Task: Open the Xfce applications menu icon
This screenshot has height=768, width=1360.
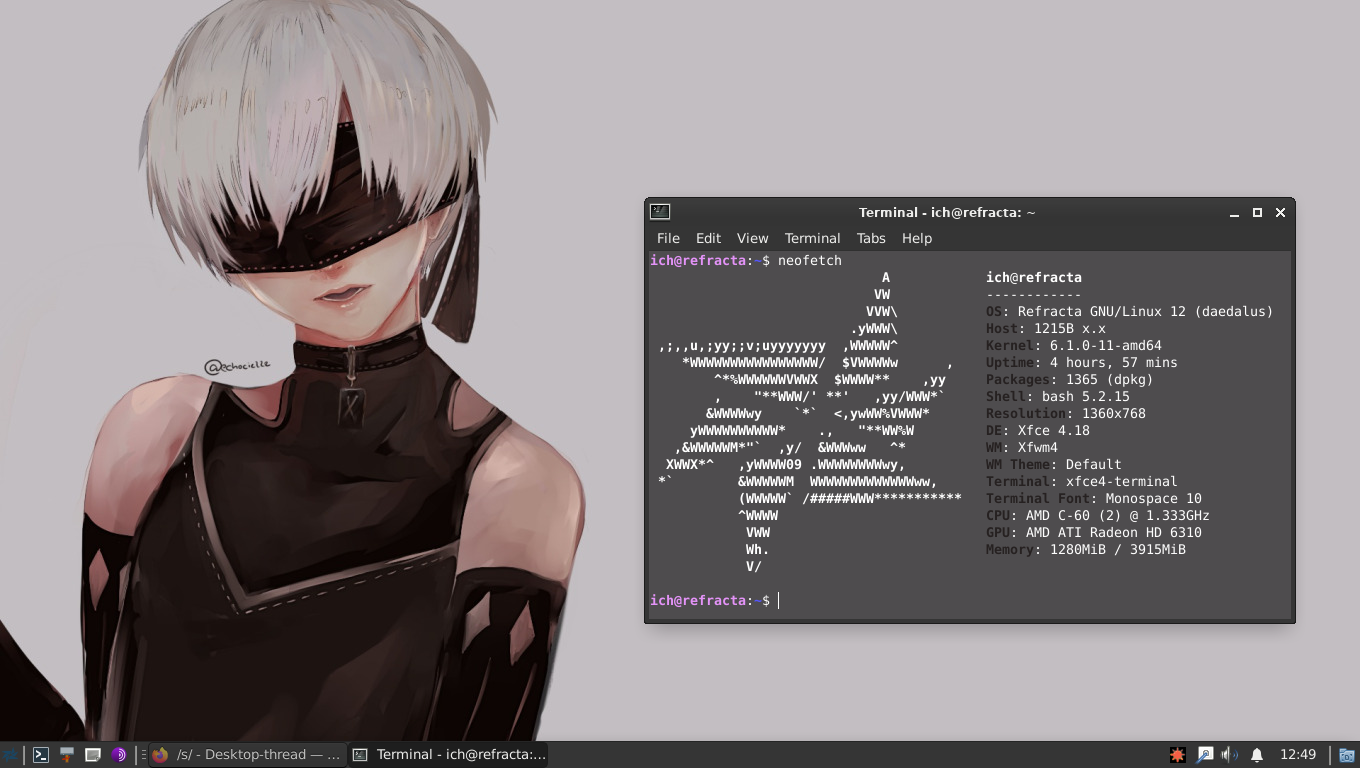Action: (9, 755)
